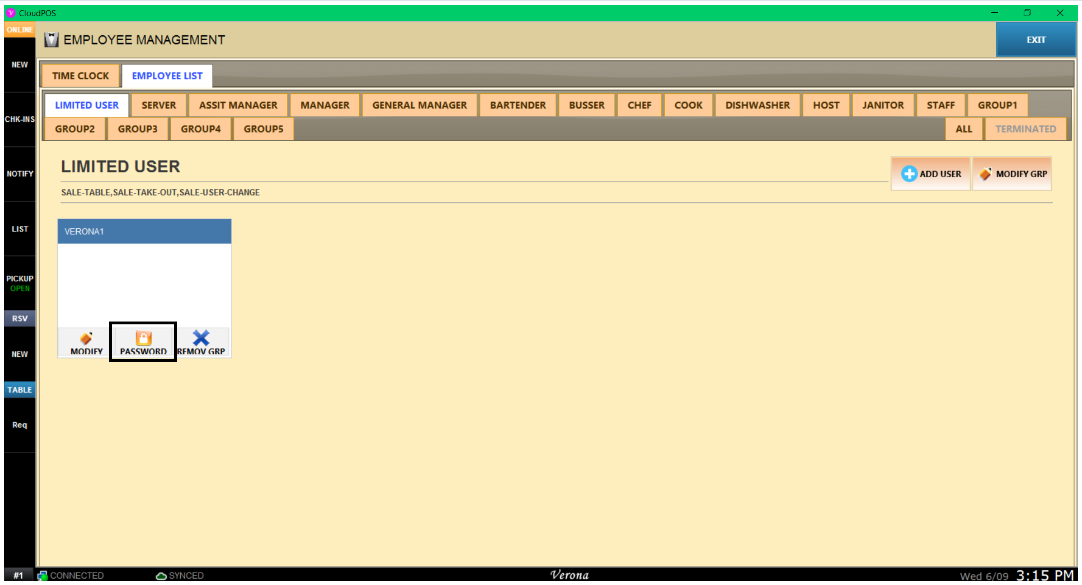Show the GENERAL MANAGER group
This screenshot has height=585, width=1082.
click(420, 105)
